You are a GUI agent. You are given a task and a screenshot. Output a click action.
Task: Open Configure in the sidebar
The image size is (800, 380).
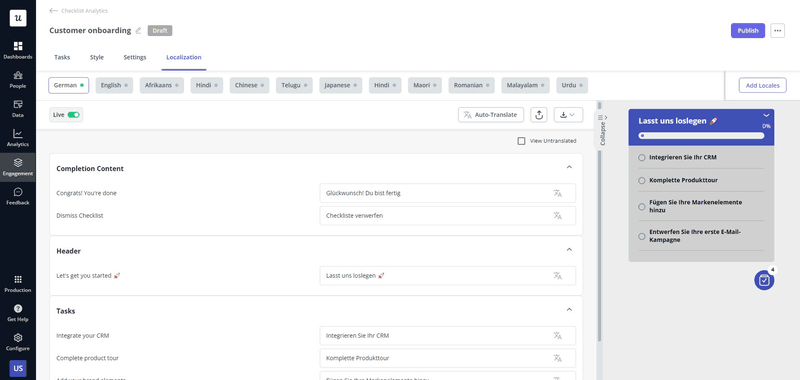(x=18, y=342)
